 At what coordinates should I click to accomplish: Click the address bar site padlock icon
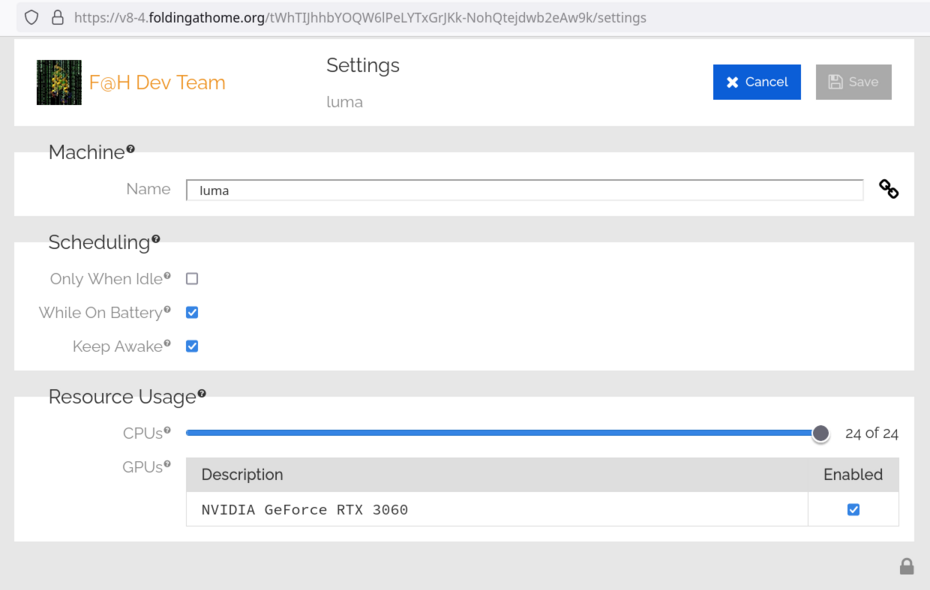pyautogui.click(x=58, y=18)
